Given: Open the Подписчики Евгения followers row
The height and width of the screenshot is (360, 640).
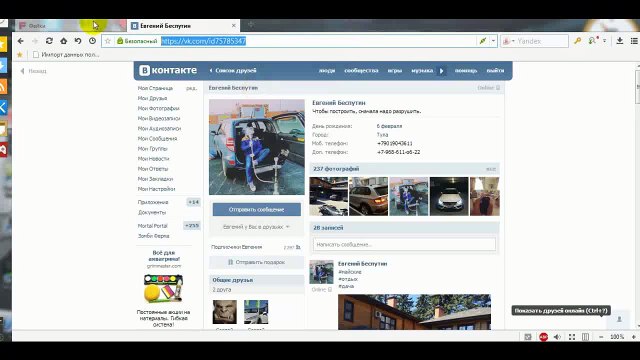Looking at the screenshot, I should [x=256, y=247].
